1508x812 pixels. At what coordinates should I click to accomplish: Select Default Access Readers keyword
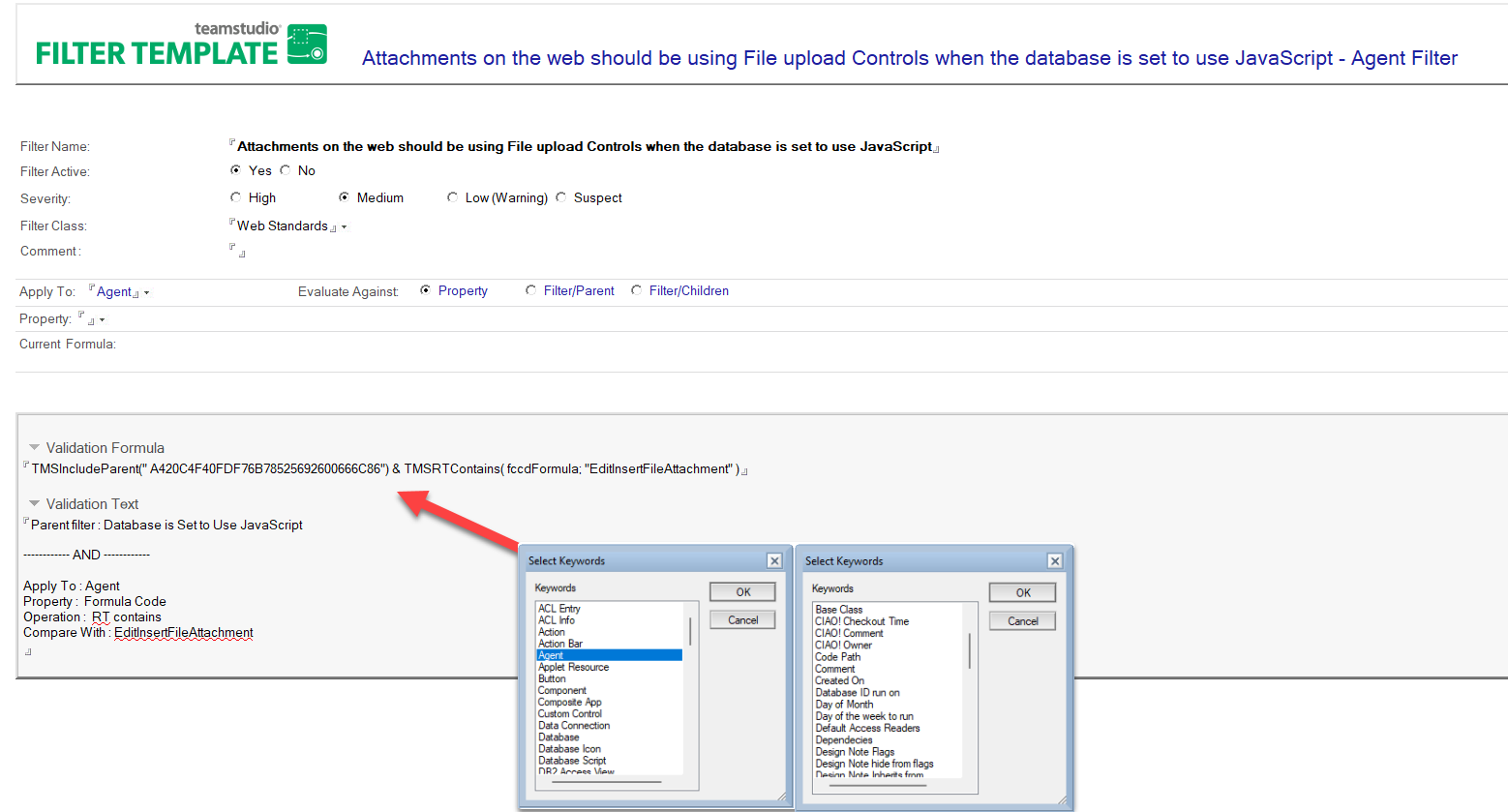point(867,728)
